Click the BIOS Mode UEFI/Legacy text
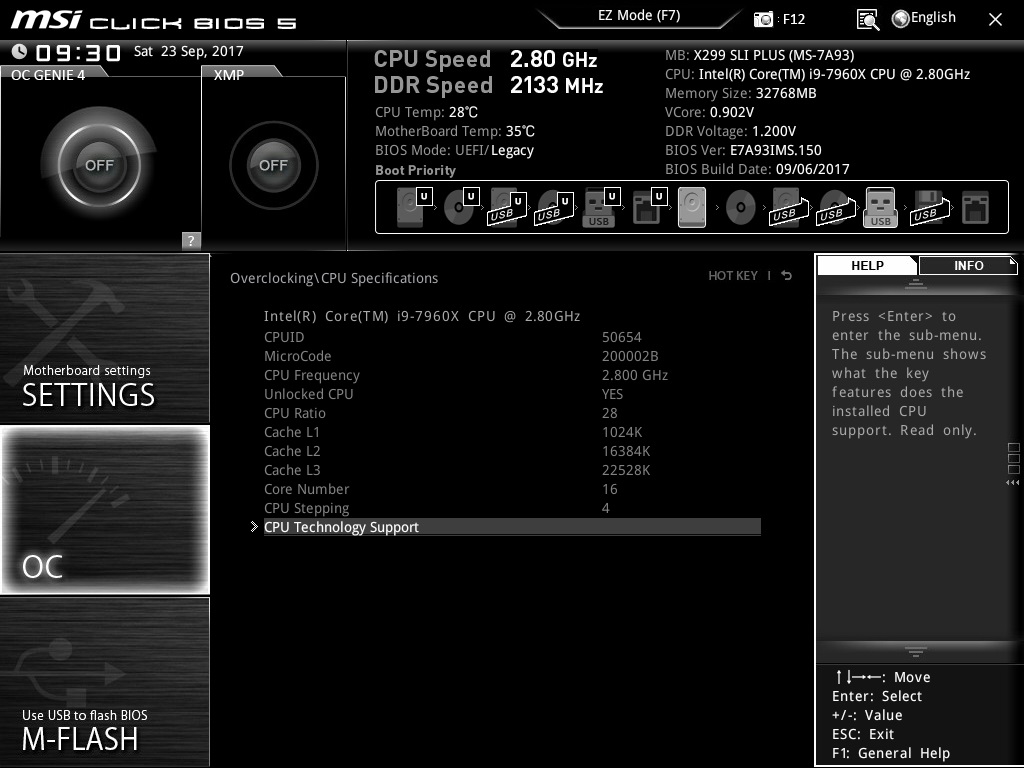The height and width of the screenshot is (768, 1024). tap(455, 150)
